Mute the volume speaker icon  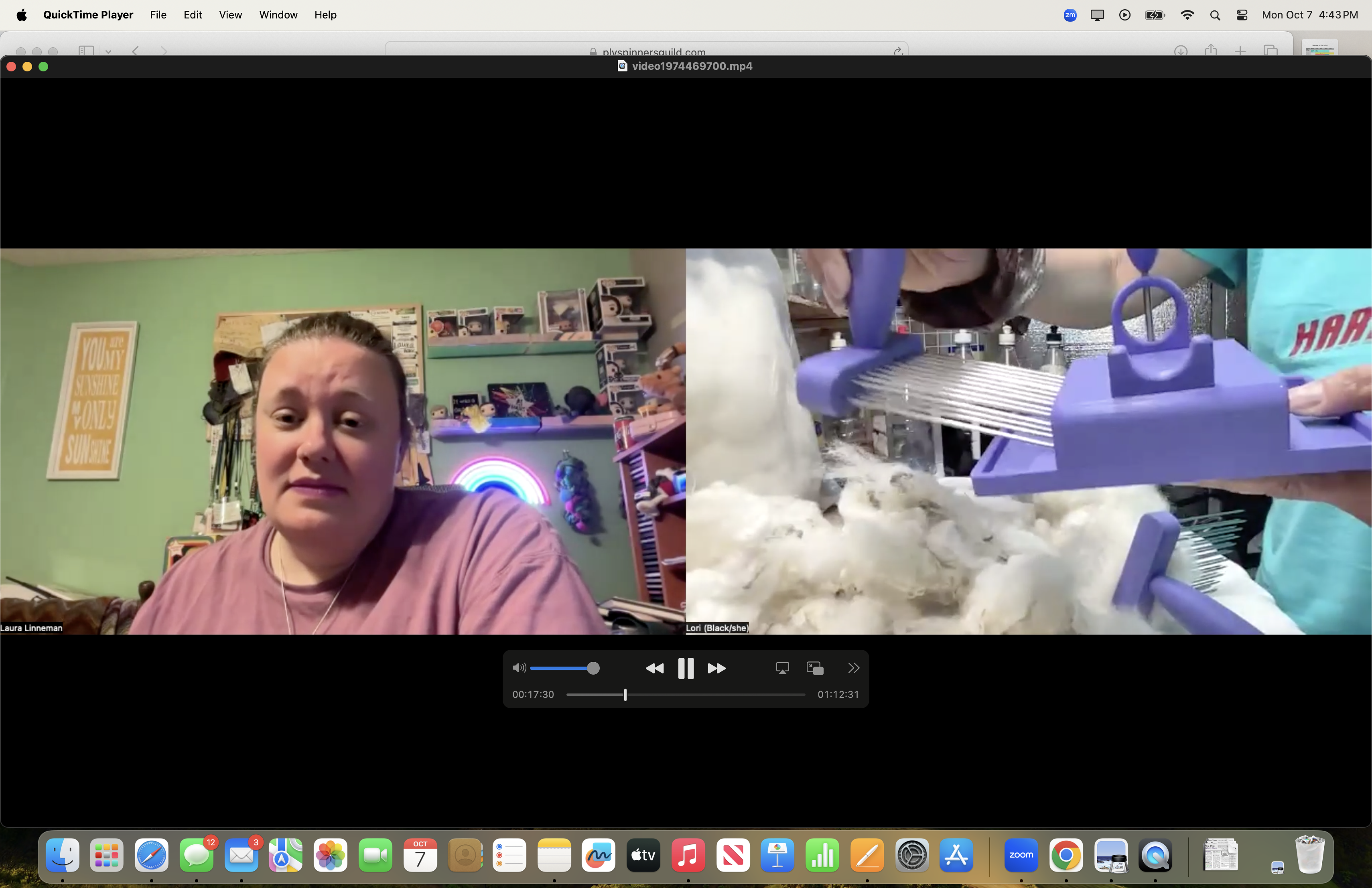click(x=518, y=668)
